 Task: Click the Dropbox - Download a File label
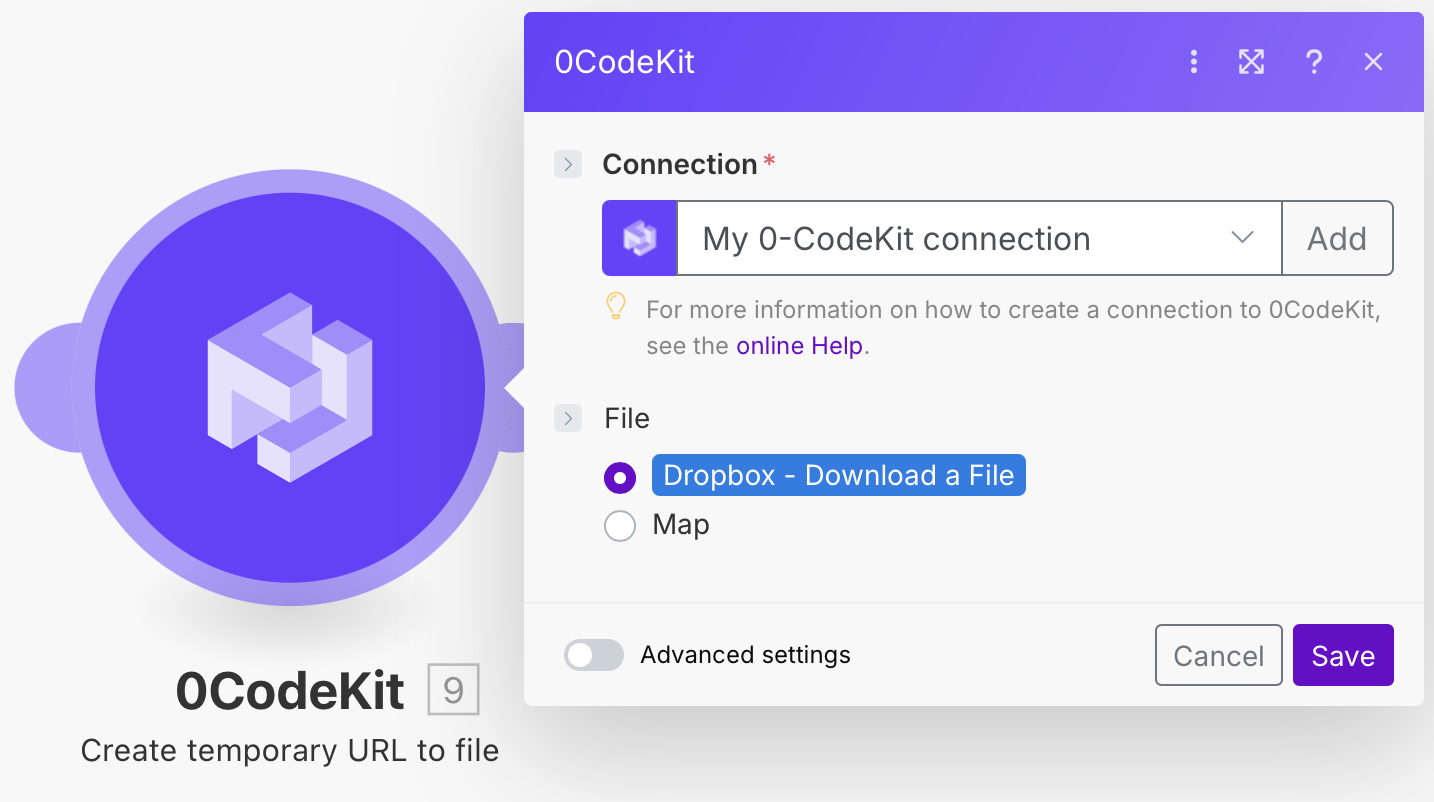pos(839,475)
